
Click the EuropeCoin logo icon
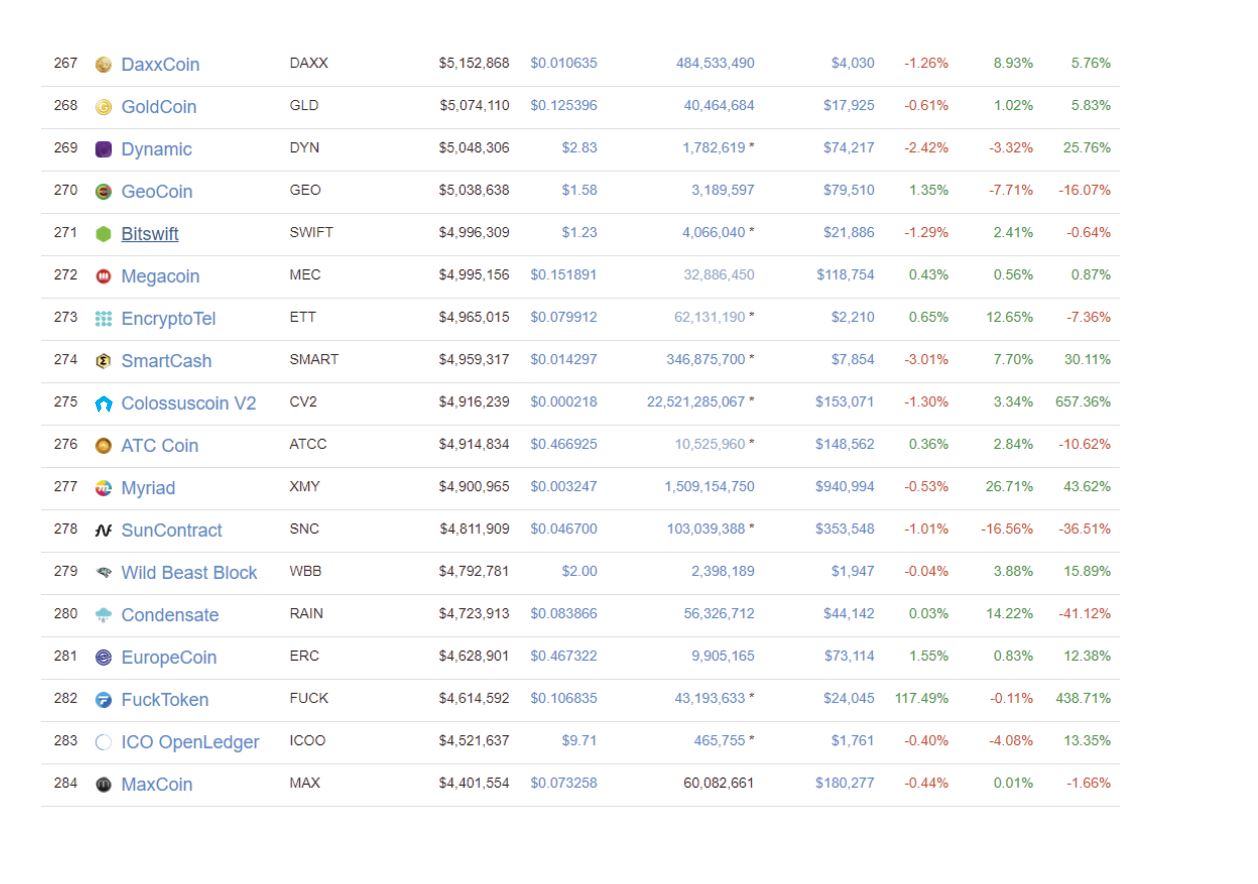click(x=103, y=658)
